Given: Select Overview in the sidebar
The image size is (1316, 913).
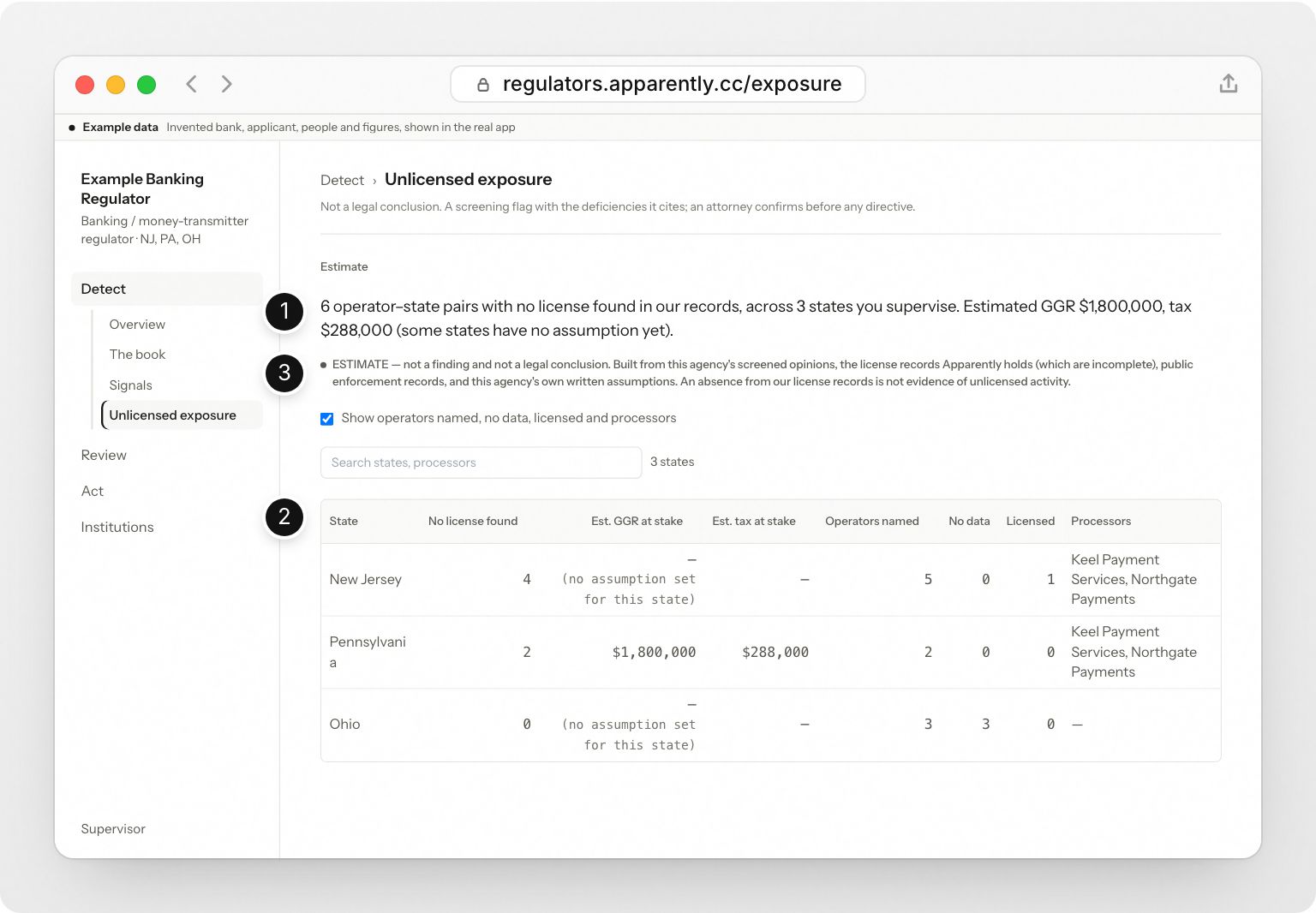Looking at the screenshot, I should tap(137, 325).
